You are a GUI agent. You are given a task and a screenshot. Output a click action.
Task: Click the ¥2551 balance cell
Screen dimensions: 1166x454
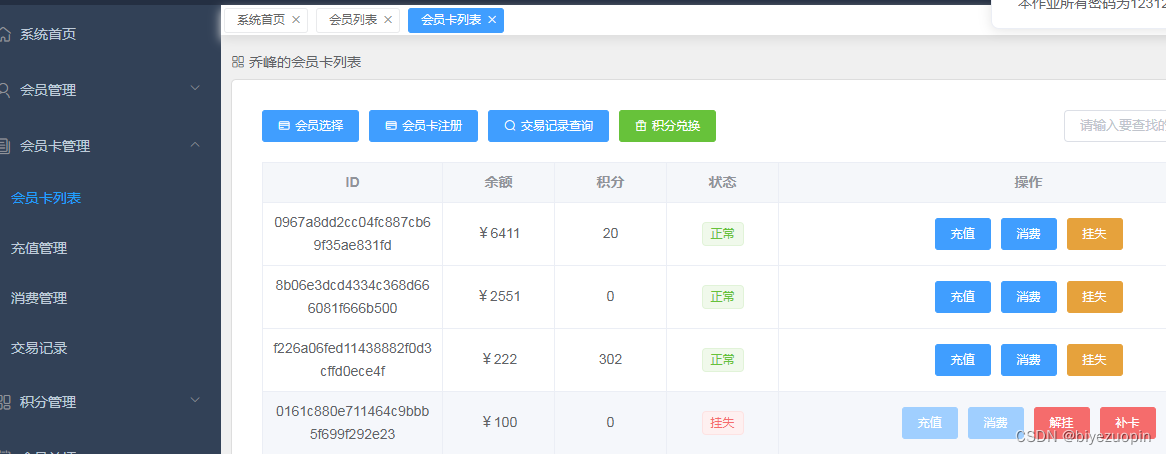pos(498,297)
